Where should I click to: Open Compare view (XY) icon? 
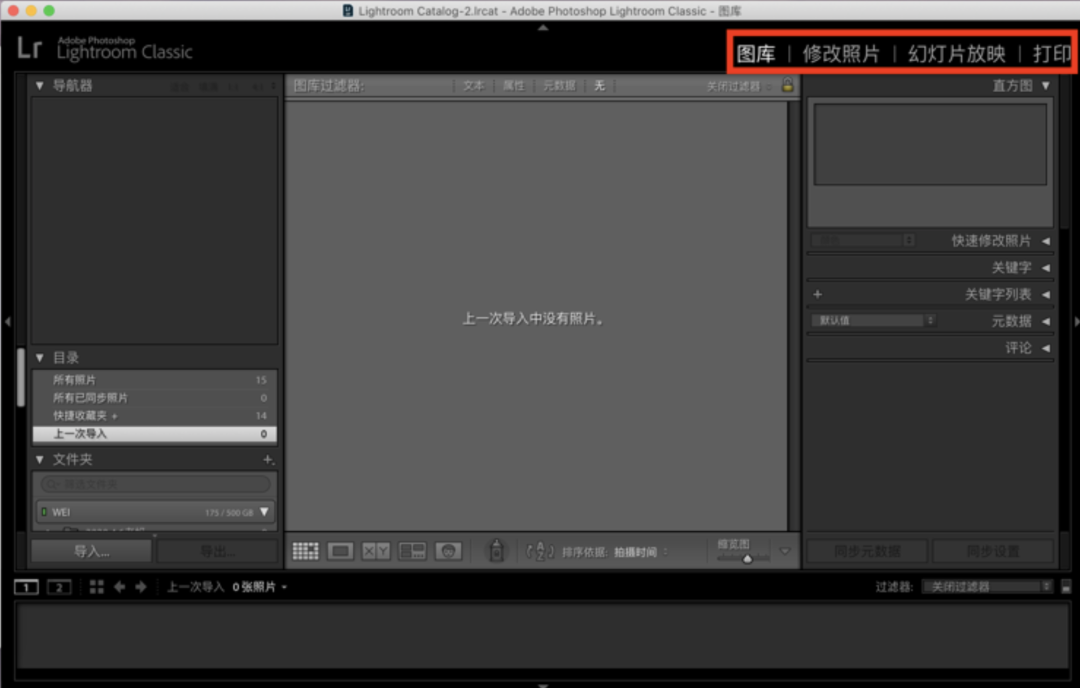(x=376, y=551)
